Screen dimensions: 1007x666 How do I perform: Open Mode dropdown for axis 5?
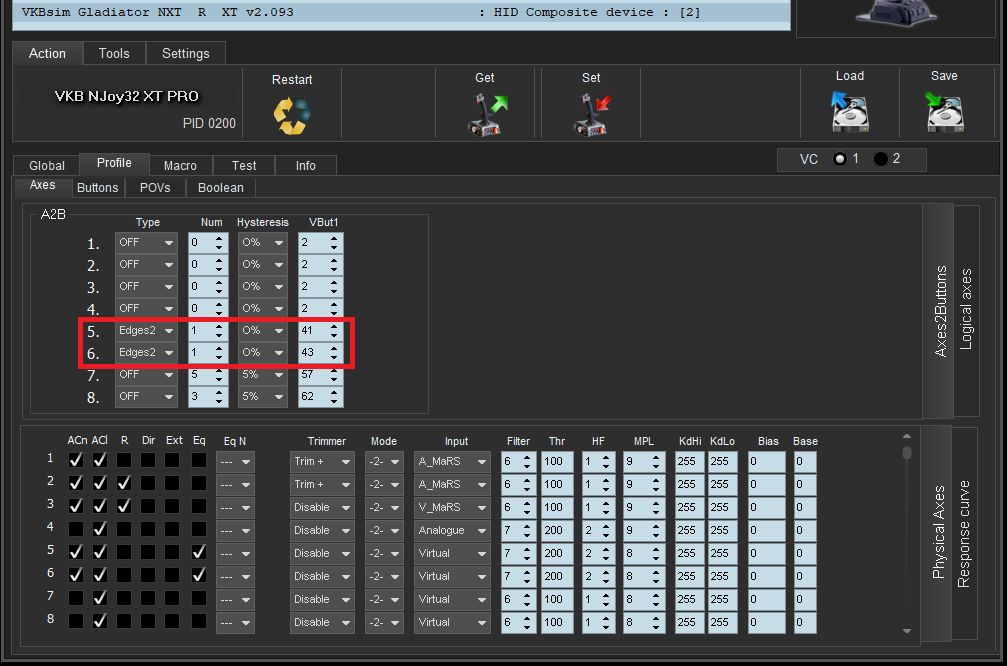(384, 554)
